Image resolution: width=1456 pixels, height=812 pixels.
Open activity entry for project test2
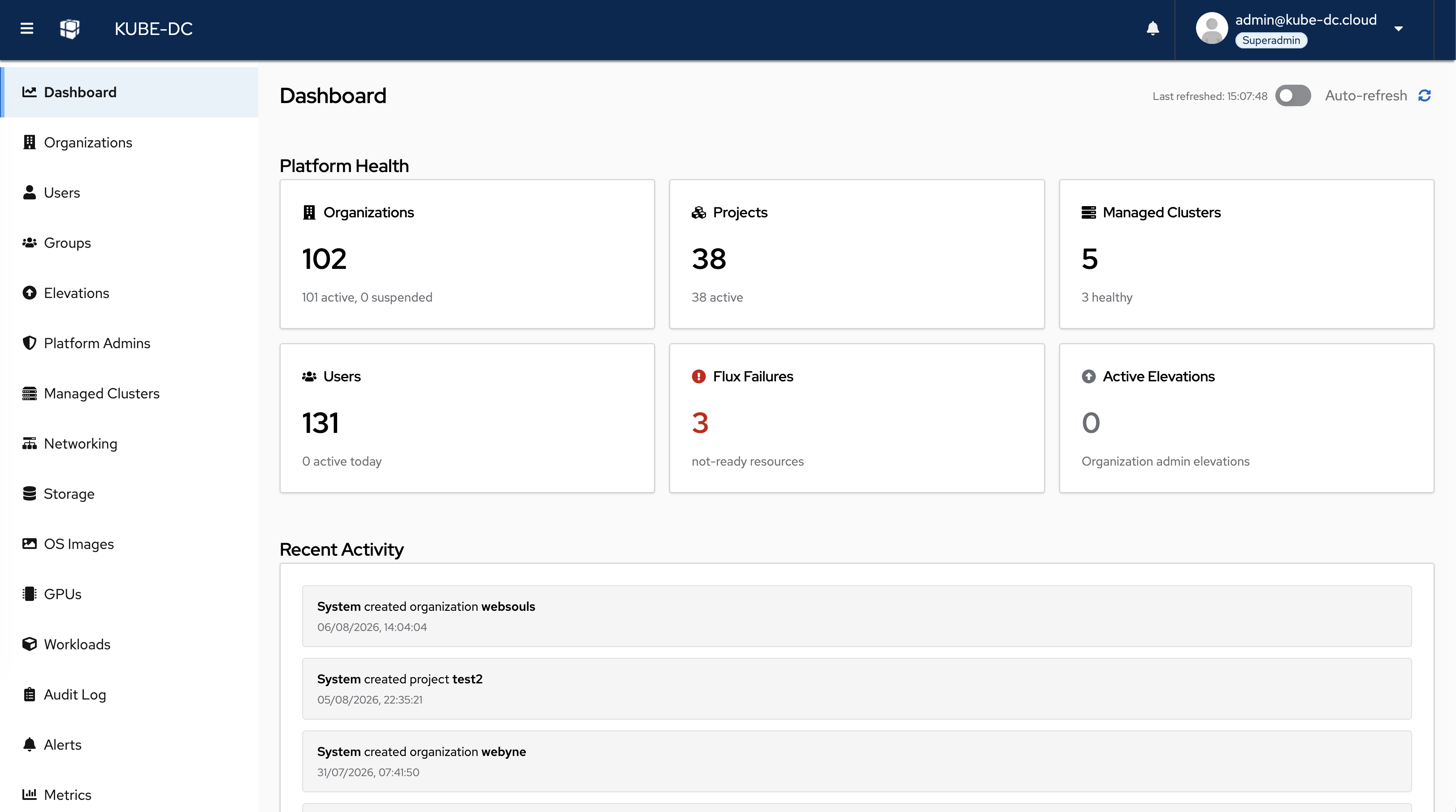click(857, 688)
